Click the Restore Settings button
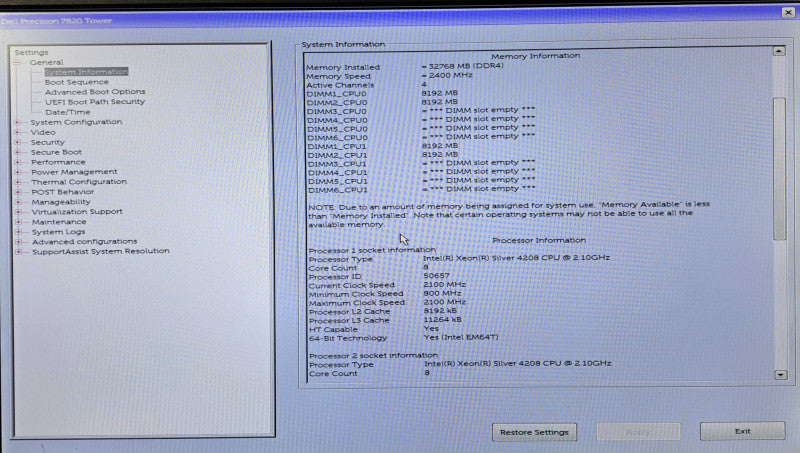The image size is (800, 453). pos(534,432)
